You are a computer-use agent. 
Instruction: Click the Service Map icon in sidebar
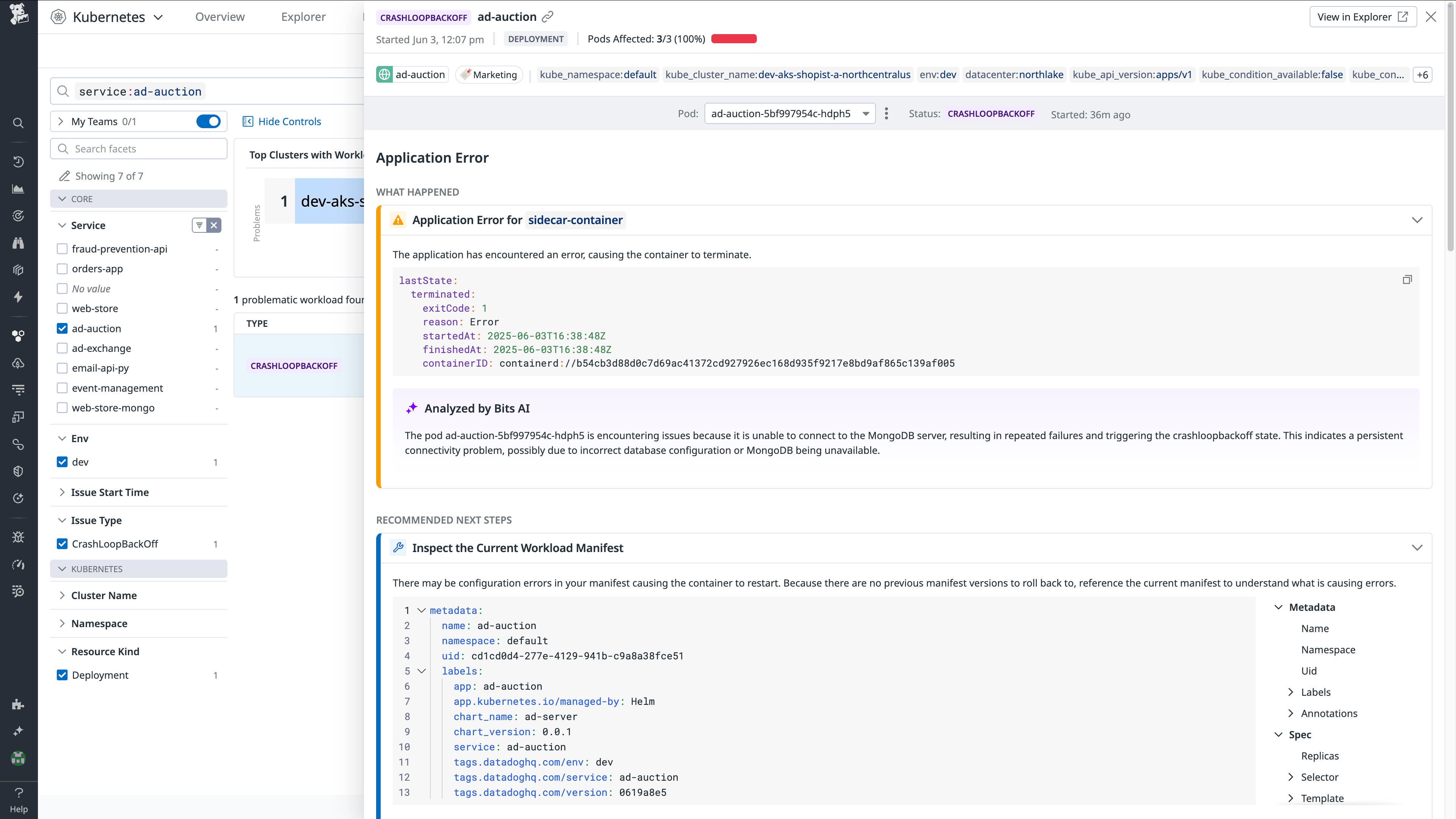[18, 444]
